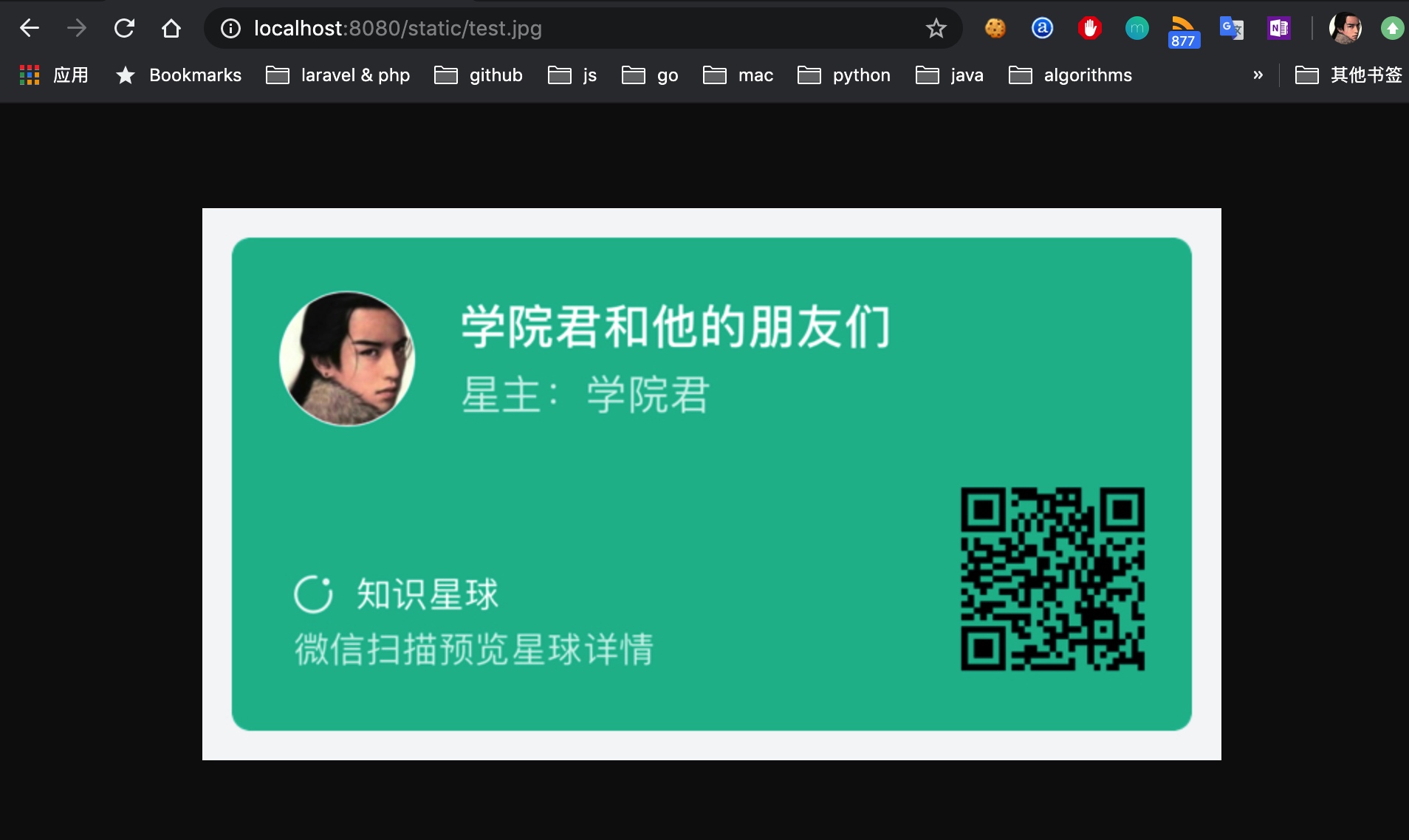This screenshot has width=1409, height=840.
Task: Reload the current page
Action: pyautogui.click(x=124, y=28)
